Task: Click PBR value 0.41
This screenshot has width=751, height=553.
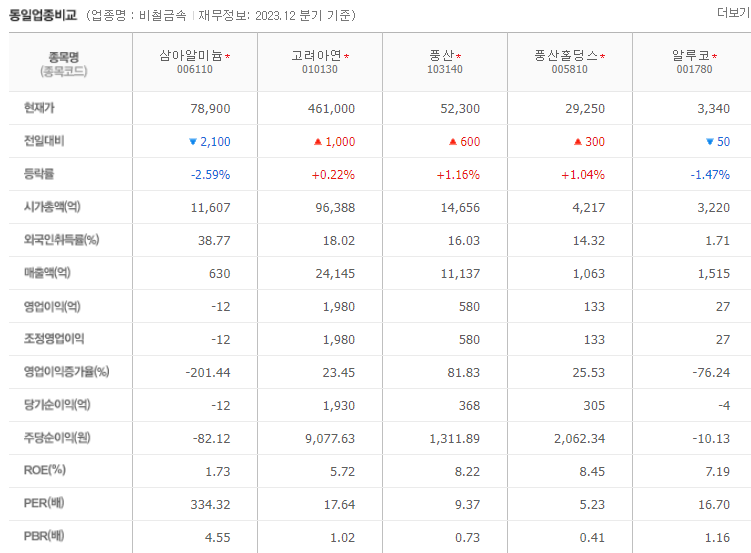Action: click(x=592, y=538)
